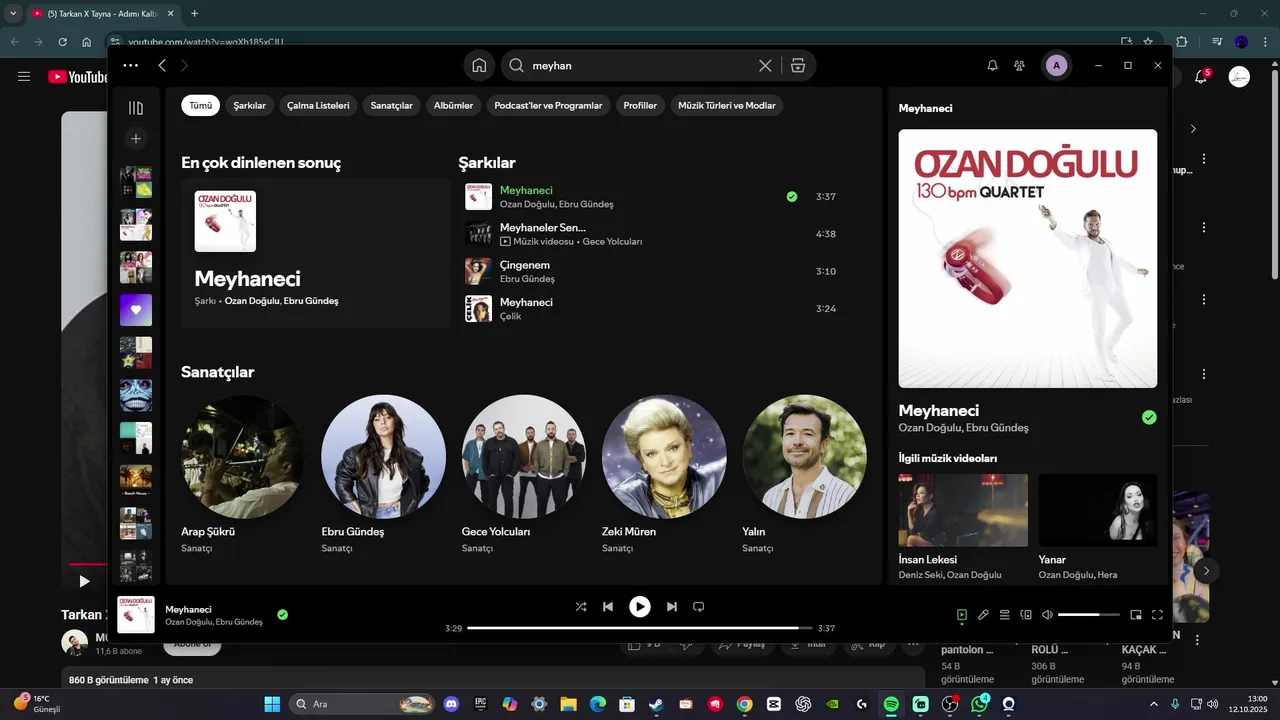Click Meyhaneci title in player bar
Viewport: 1280px width, 720px height.
[188, 609]
